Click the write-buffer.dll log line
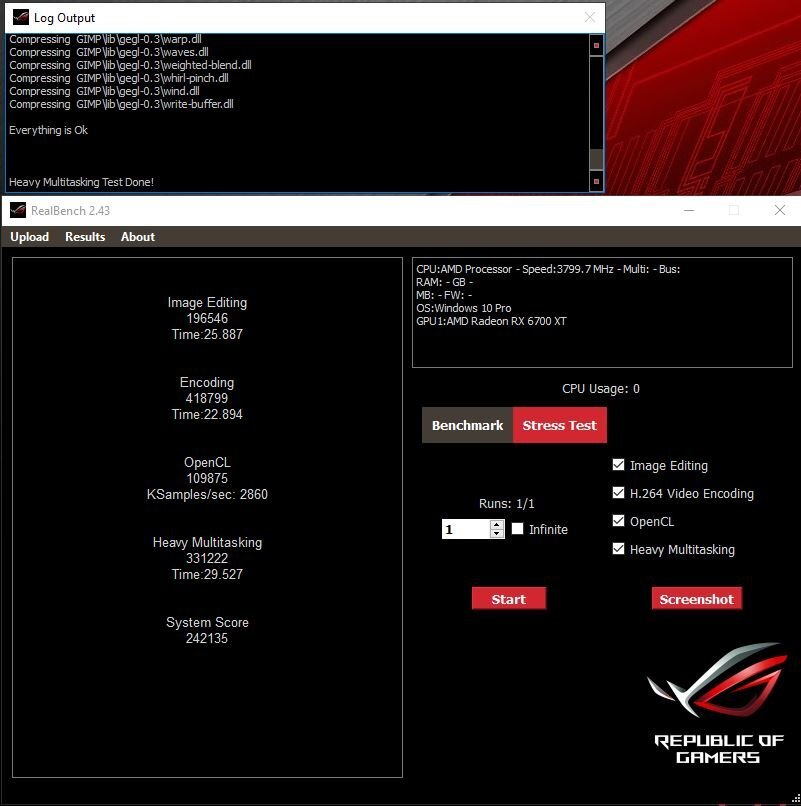The image size is (801, 806). [x=121, y=104]
